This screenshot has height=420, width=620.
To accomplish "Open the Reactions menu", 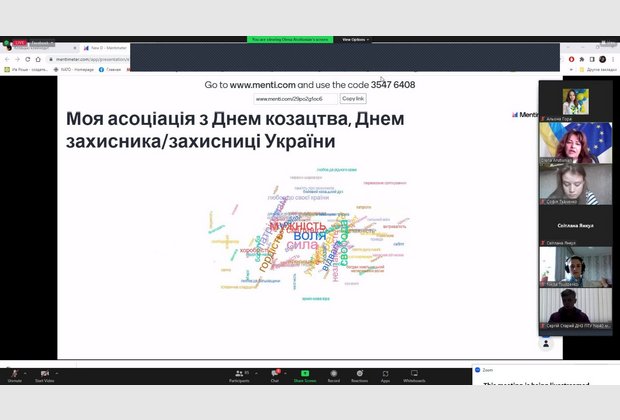I will tap(359, 374).
